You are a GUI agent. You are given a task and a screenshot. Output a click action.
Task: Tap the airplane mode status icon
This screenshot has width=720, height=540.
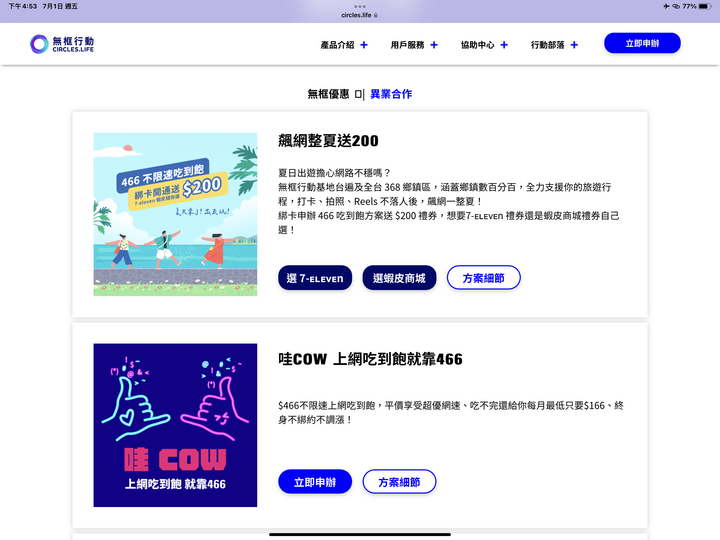click(666, 6)
